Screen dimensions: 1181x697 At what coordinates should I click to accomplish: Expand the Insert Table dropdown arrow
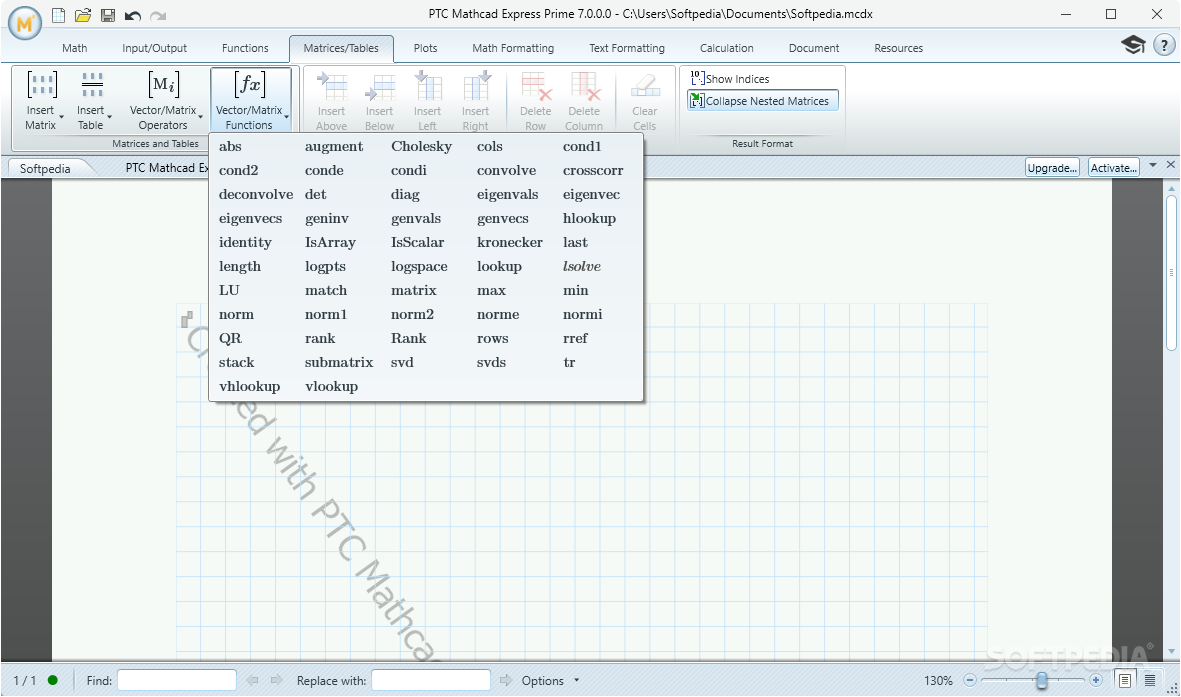(110, 118)
